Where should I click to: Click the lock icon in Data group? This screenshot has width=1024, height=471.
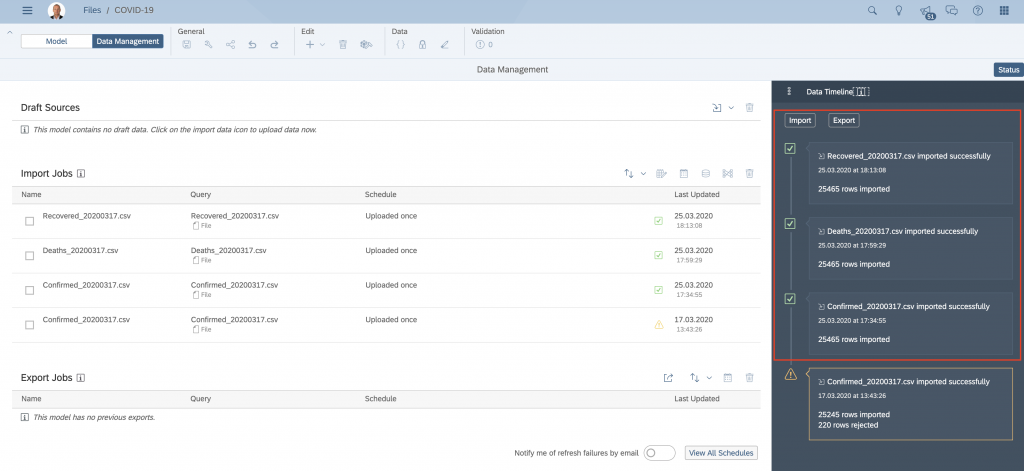pyautogui.click(x=423, y=44)
